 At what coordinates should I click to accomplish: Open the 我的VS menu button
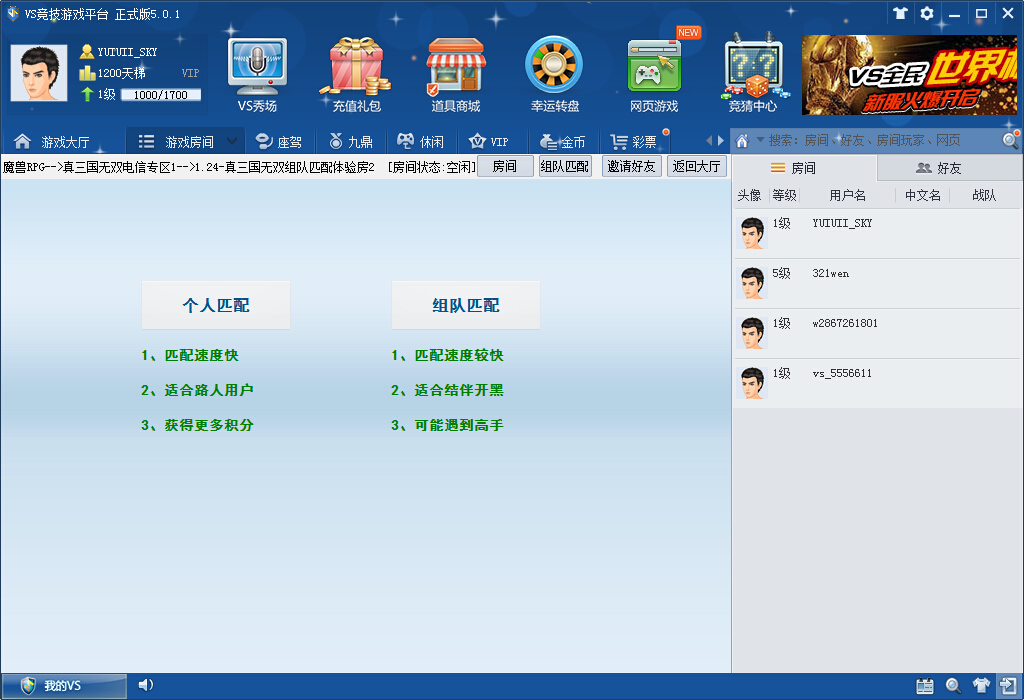pyautogui.click(x=63, y=686)
